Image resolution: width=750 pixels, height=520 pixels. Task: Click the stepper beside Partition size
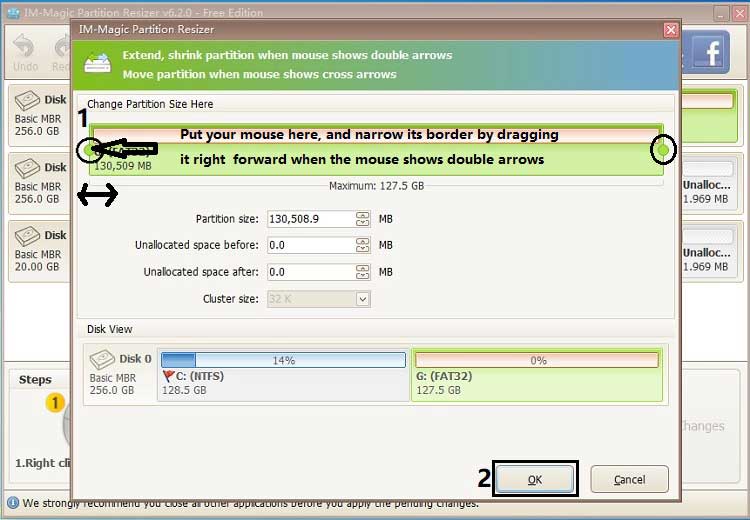(x=362, y=219)
